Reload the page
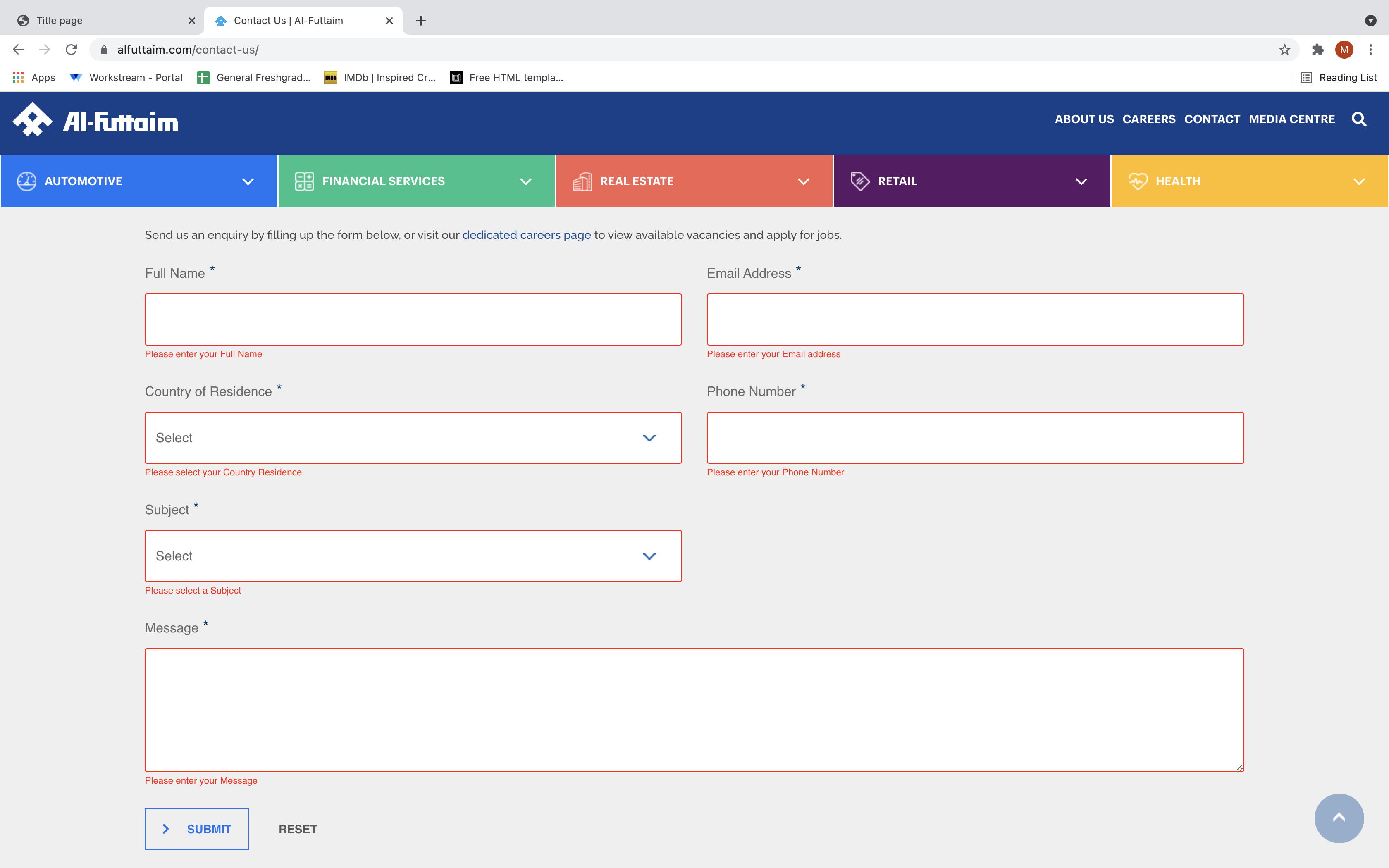This screenshot has height=868, width=1389. point(71,50)
